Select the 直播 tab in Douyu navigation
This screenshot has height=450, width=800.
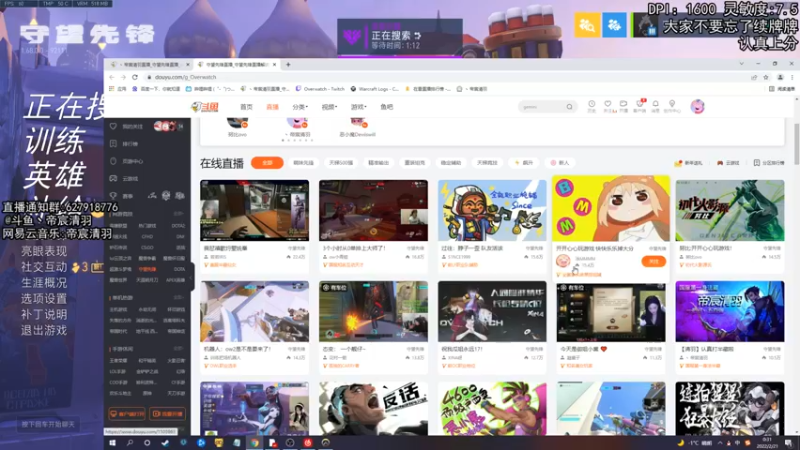coord(272,107)
